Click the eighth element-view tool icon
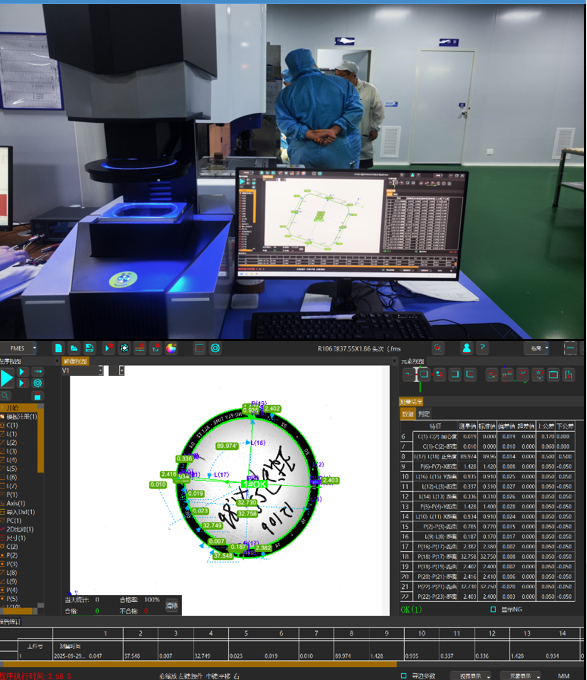The width and height of the screenshot is (587, 680). 523,375
